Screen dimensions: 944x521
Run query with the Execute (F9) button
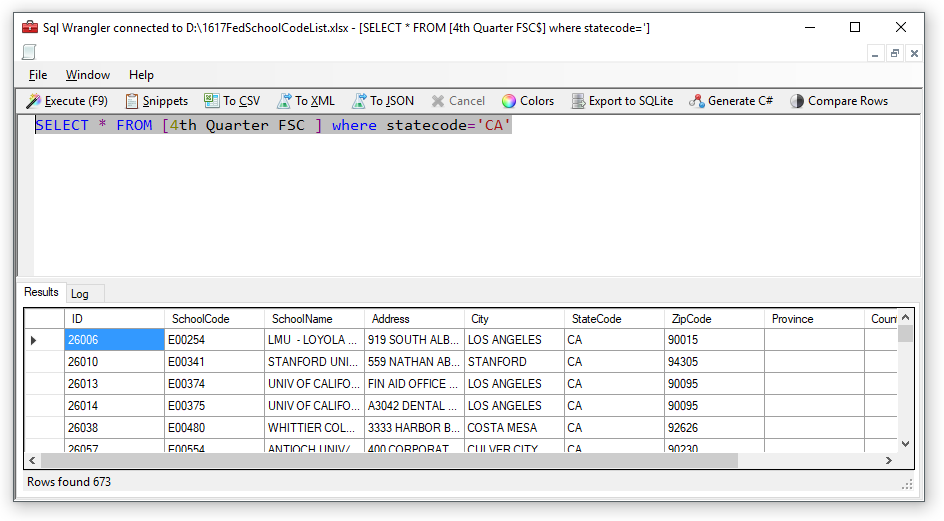point(67,101)
